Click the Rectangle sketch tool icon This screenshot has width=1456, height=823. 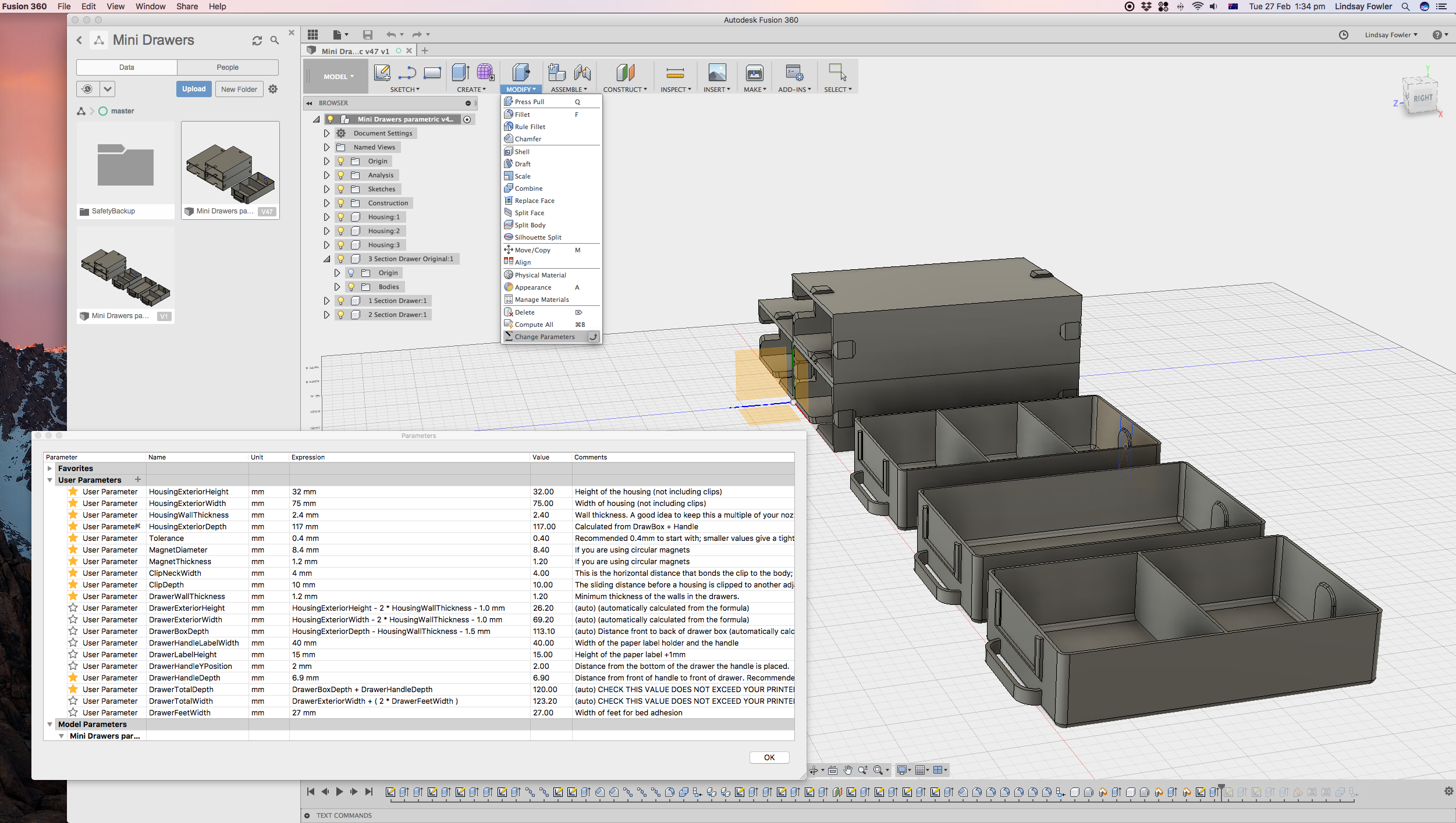[432, 73]
